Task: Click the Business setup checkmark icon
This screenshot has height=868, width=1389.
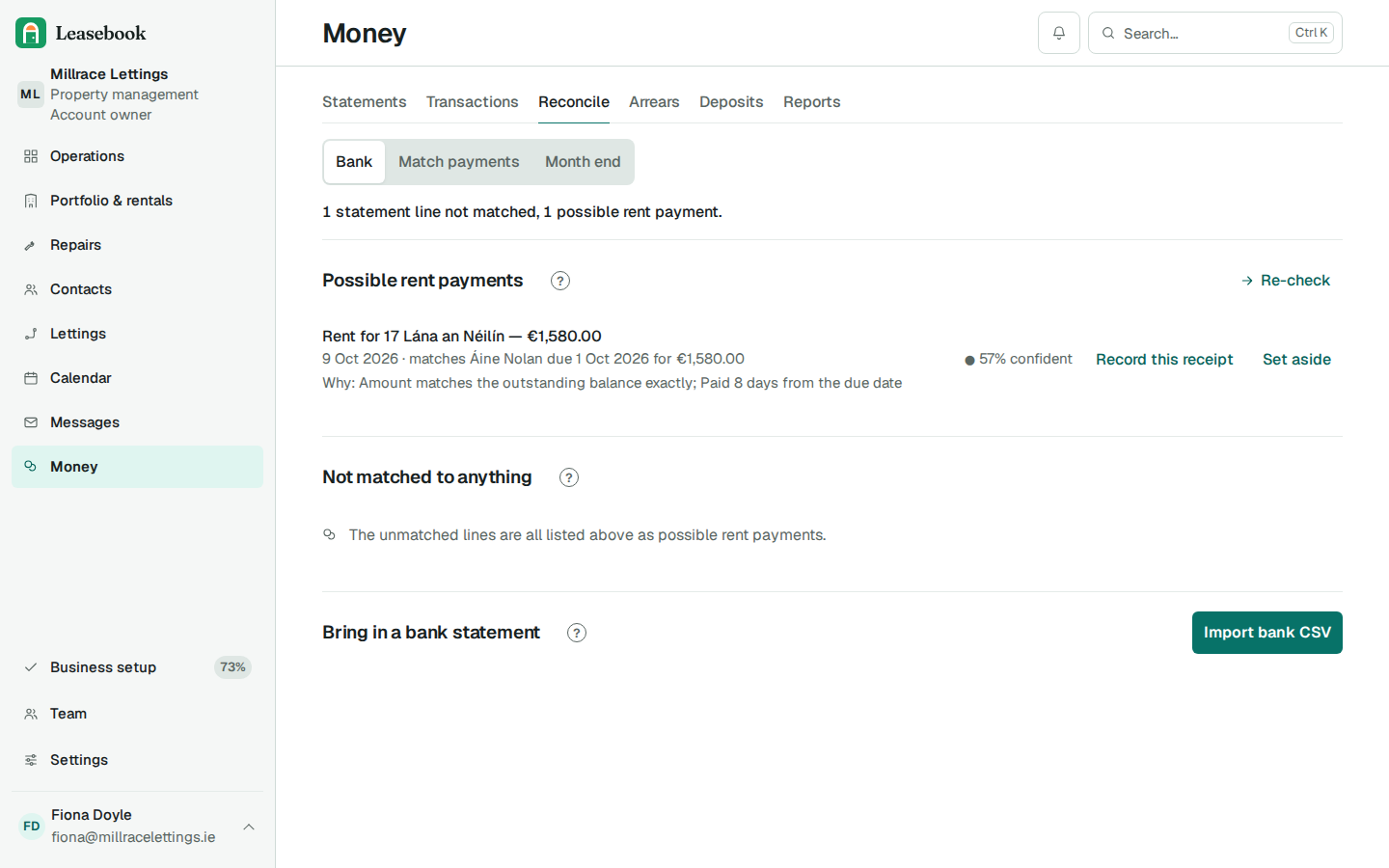Action: [x=31, y=667]
